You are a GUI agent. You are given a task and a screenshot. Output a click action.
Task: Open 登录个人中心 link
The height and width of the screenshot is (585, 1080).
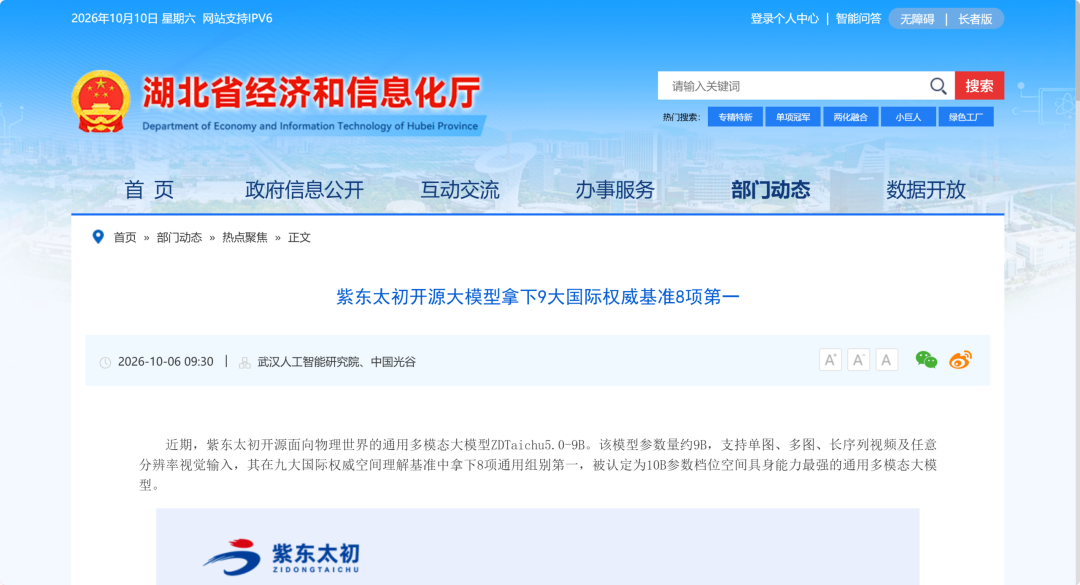785,19
